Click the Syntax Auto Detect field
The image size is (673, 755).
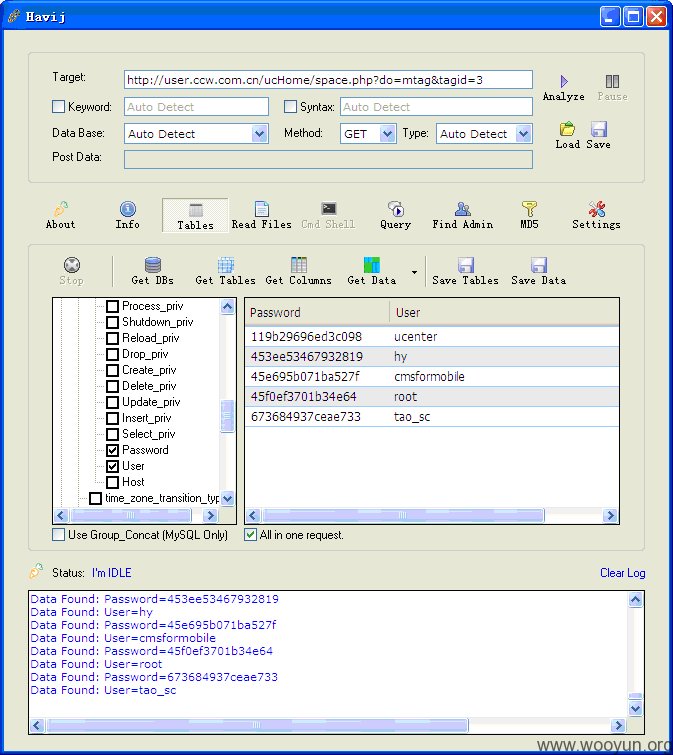click(436, 106)
